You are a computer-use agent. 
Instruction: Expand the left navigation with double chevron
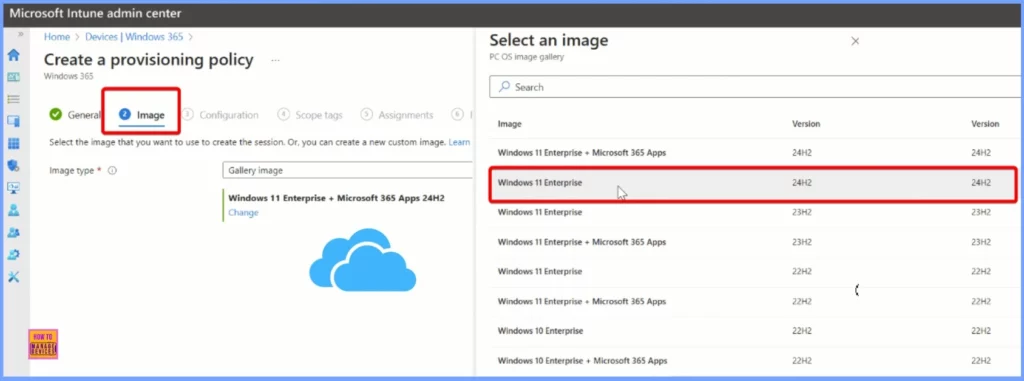(x=20, y=34)
